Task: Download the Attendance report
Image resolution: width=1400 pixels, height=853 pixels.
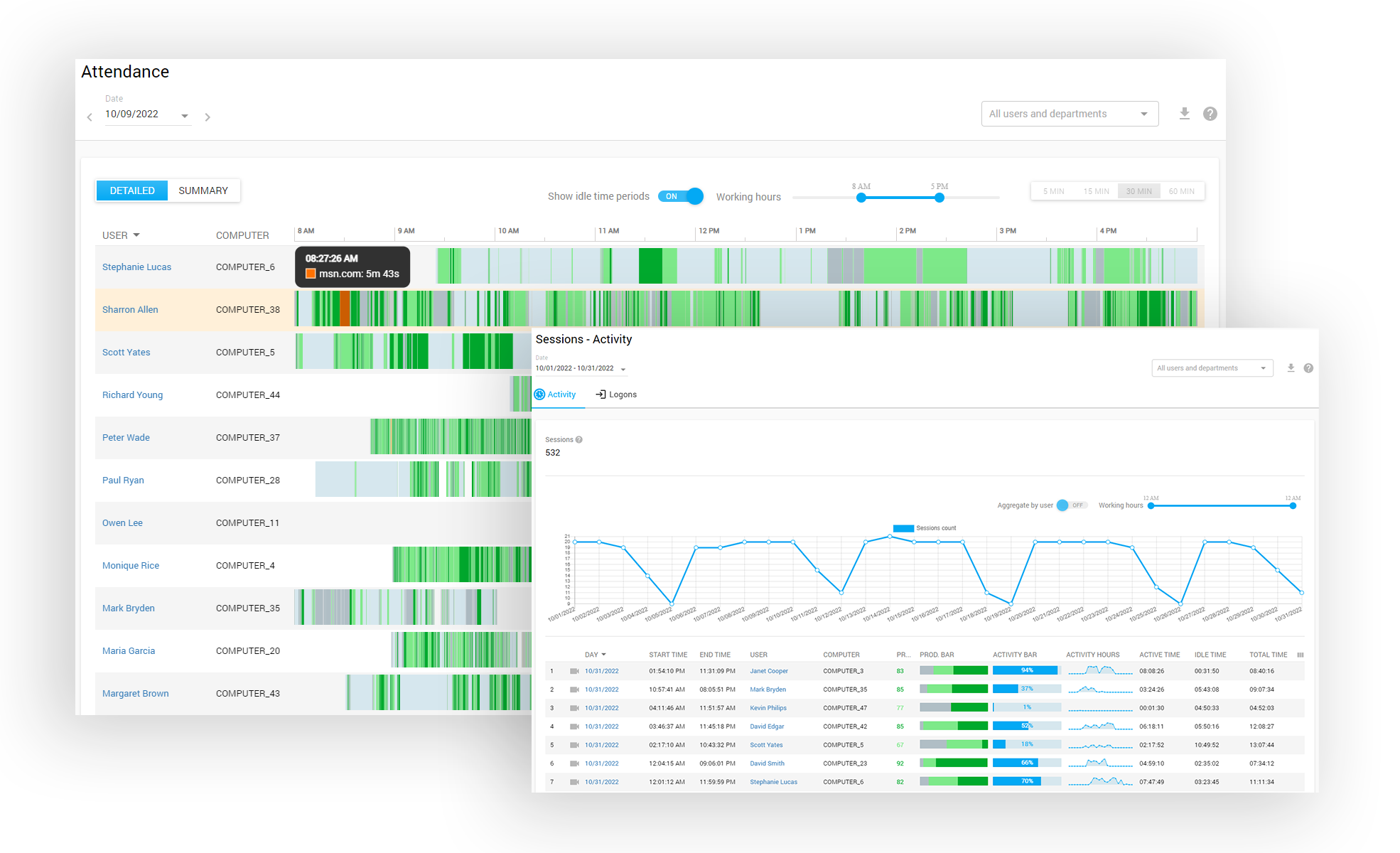Action: [1184, 114]
